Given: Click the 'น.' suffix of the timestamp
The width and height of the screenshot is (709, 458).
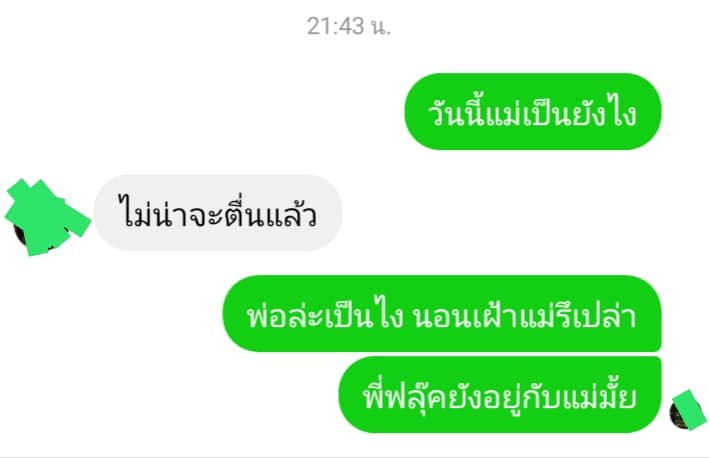Looking at the screenshot, I should tap(381, 27).
